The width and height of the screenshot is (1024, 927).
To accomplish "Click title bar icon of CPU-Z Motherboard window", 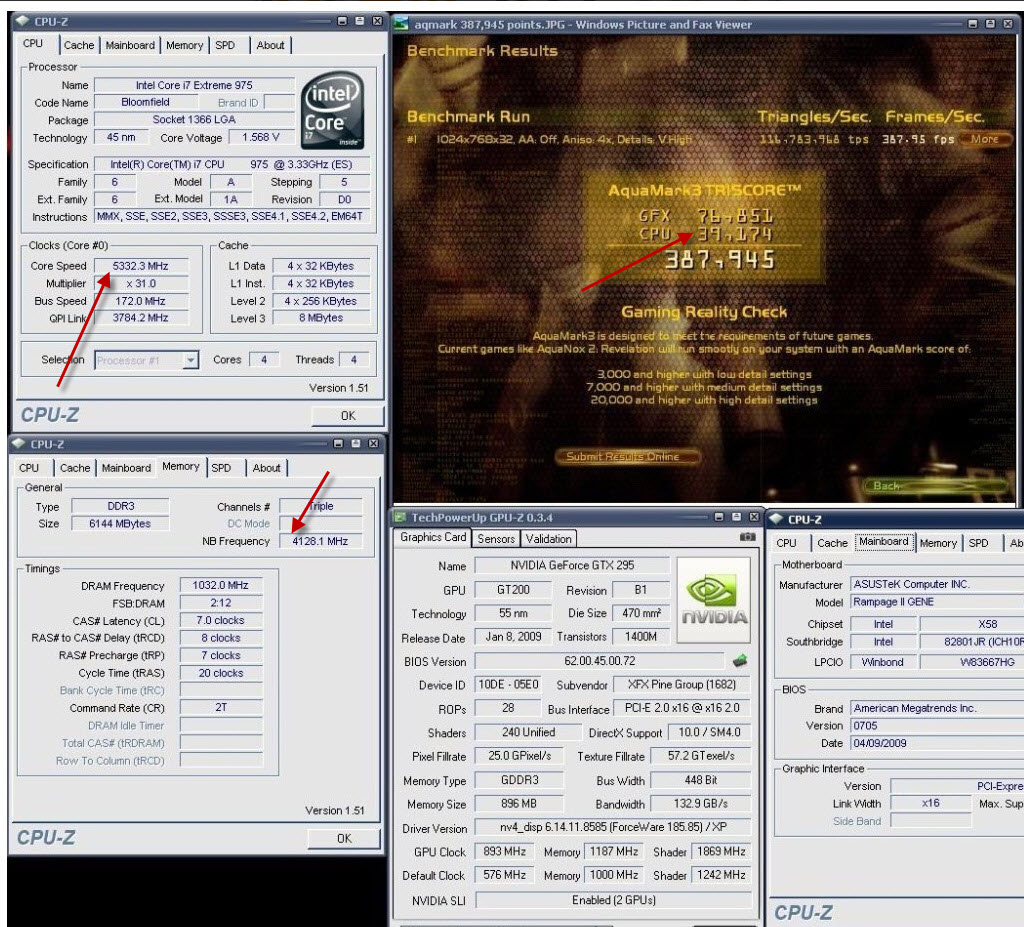I will [x=776, y=519].
